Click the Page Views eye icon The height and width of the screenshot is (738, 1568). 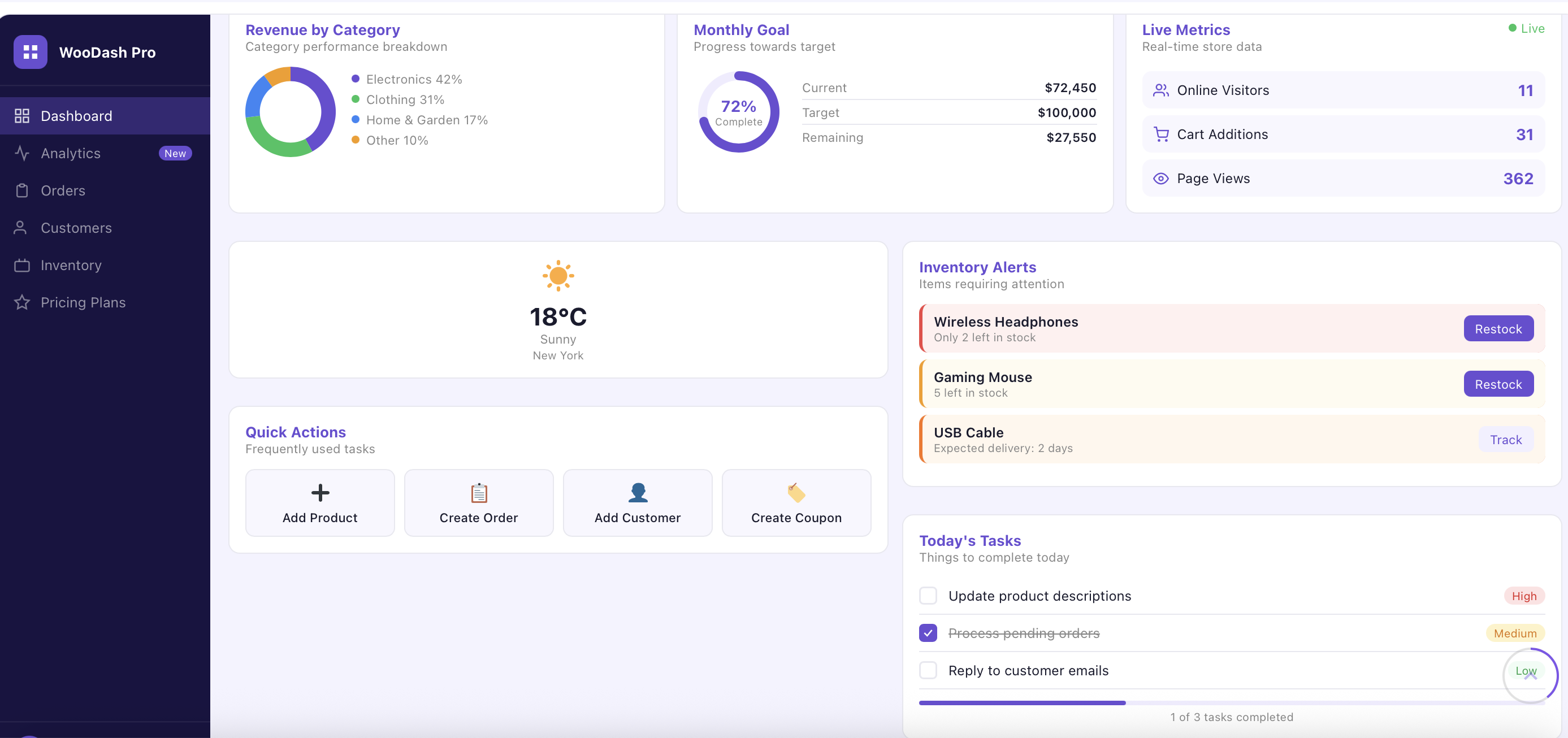pos(1162,178)
